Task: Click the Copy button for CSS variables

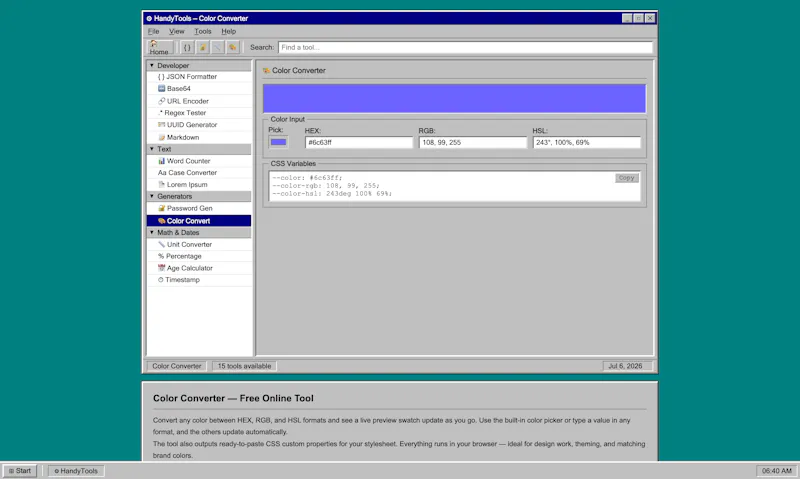Action: point(627,178)
